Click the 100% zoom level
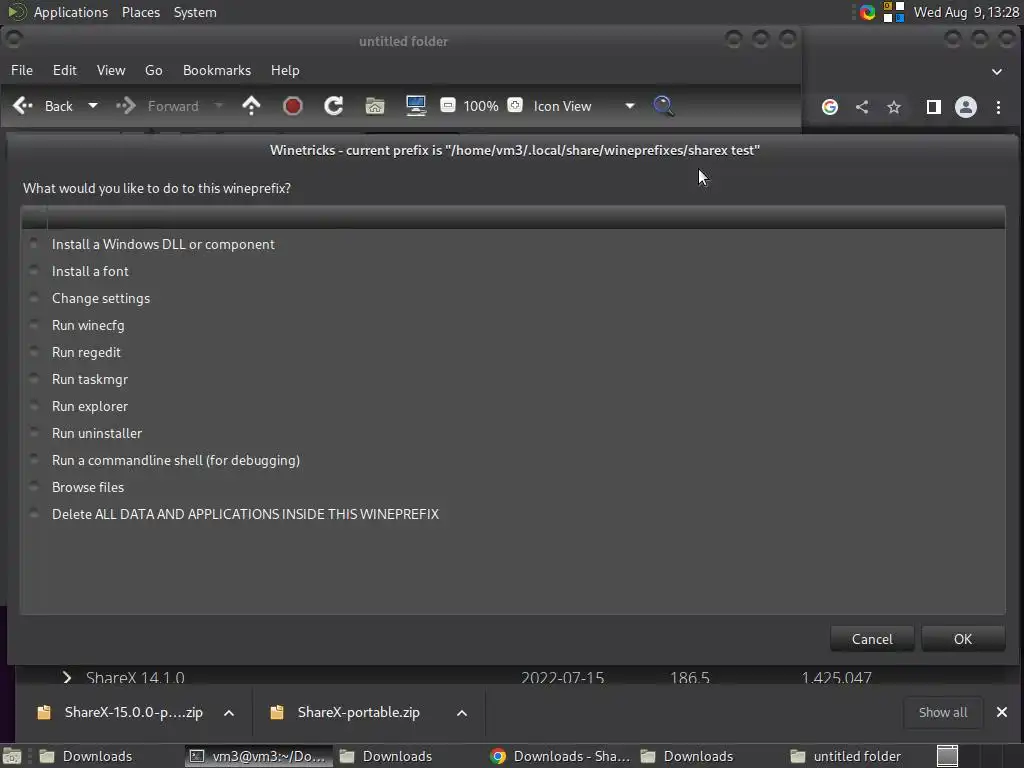The width and height of the screenshot is (1024, 768). (x=481, y=106)
